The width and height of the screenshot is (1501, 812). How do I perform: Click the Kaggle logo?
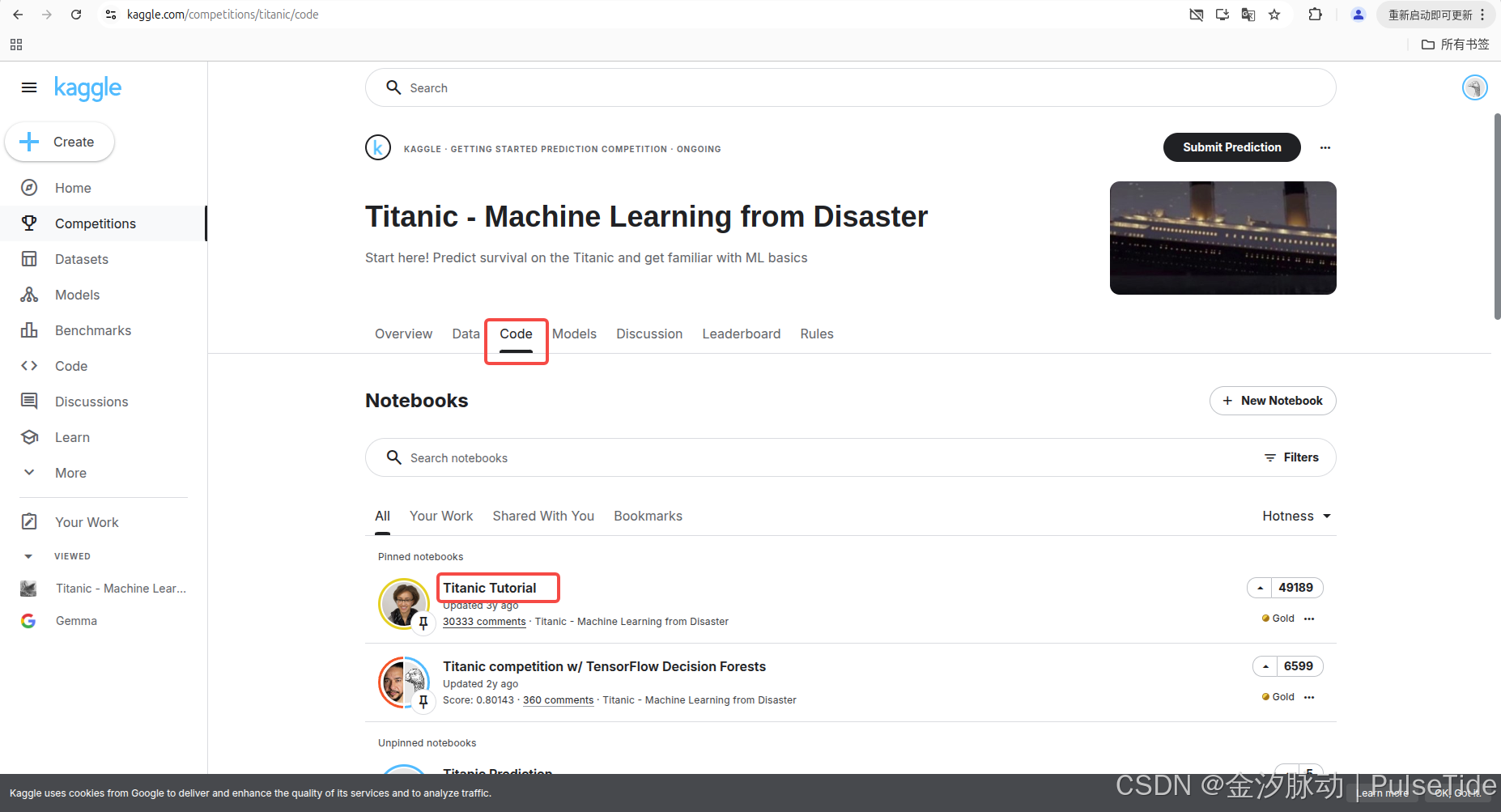point(87,87)
